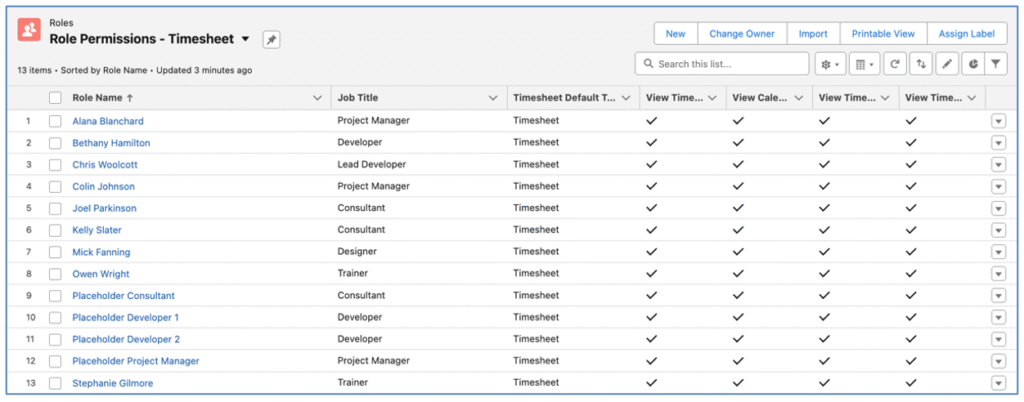The width and height of the screenshot is (1024, 402).
Task: Tick checkbox for Alana Blanchard row
Action: (x=56, y=121)
